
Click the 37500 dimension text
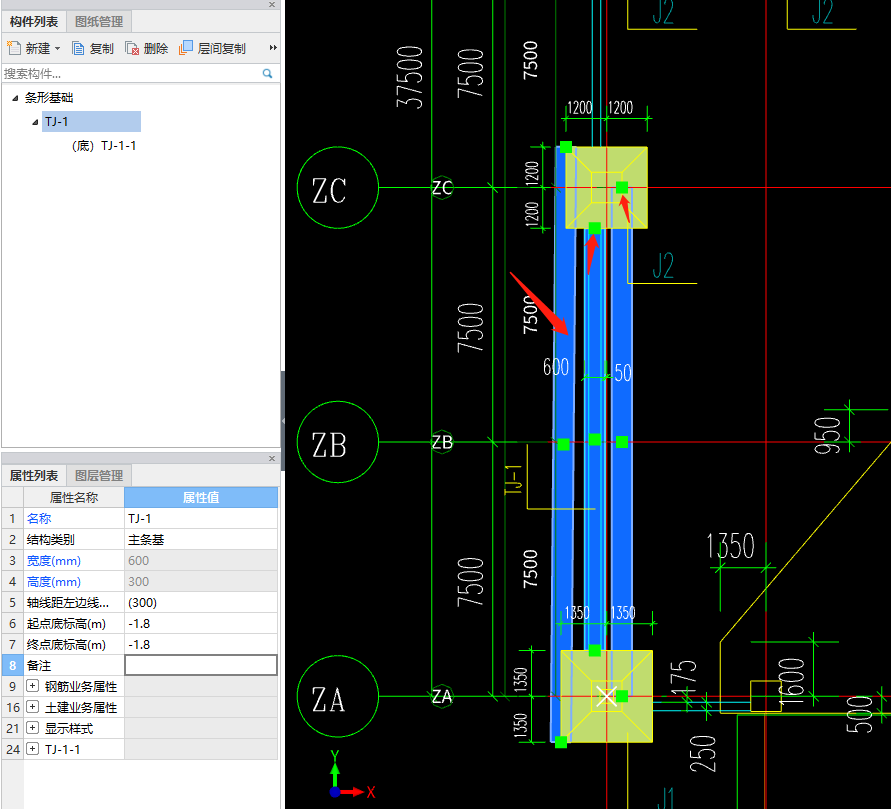pyautogui.click(x=410, y=77)
